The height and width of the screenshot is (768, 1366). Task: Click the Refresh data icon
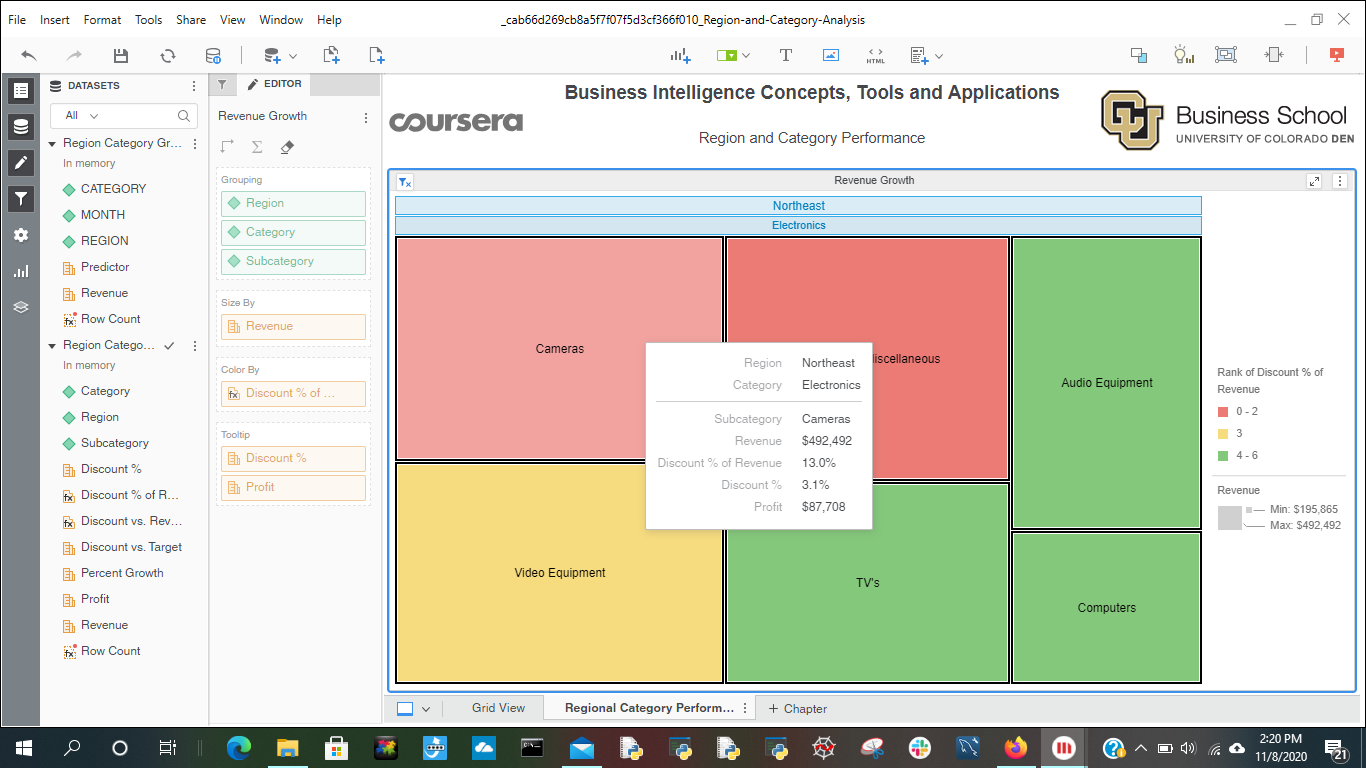click(167, 56)
